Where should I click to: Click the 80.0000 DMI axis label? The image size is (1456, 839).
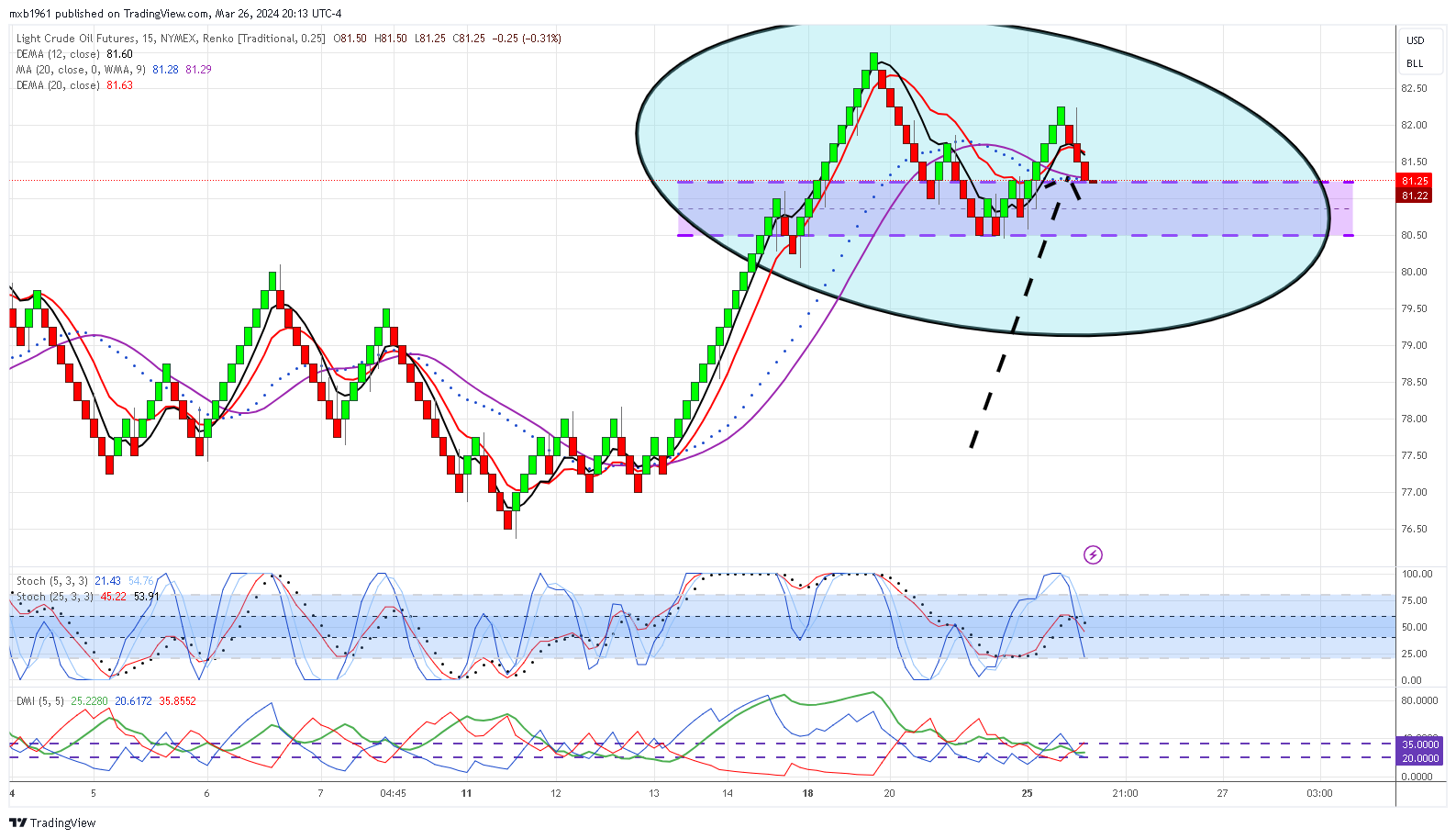tap(1419, 700)
